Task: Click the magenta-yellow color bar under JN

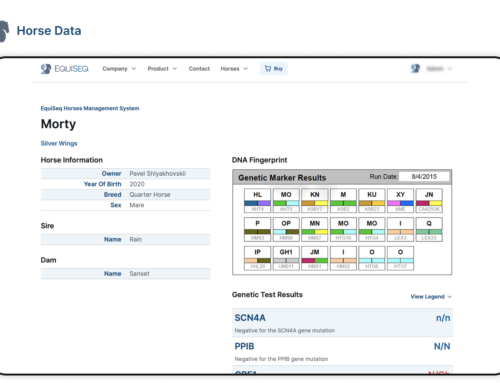Action: [x=429, y=203]
